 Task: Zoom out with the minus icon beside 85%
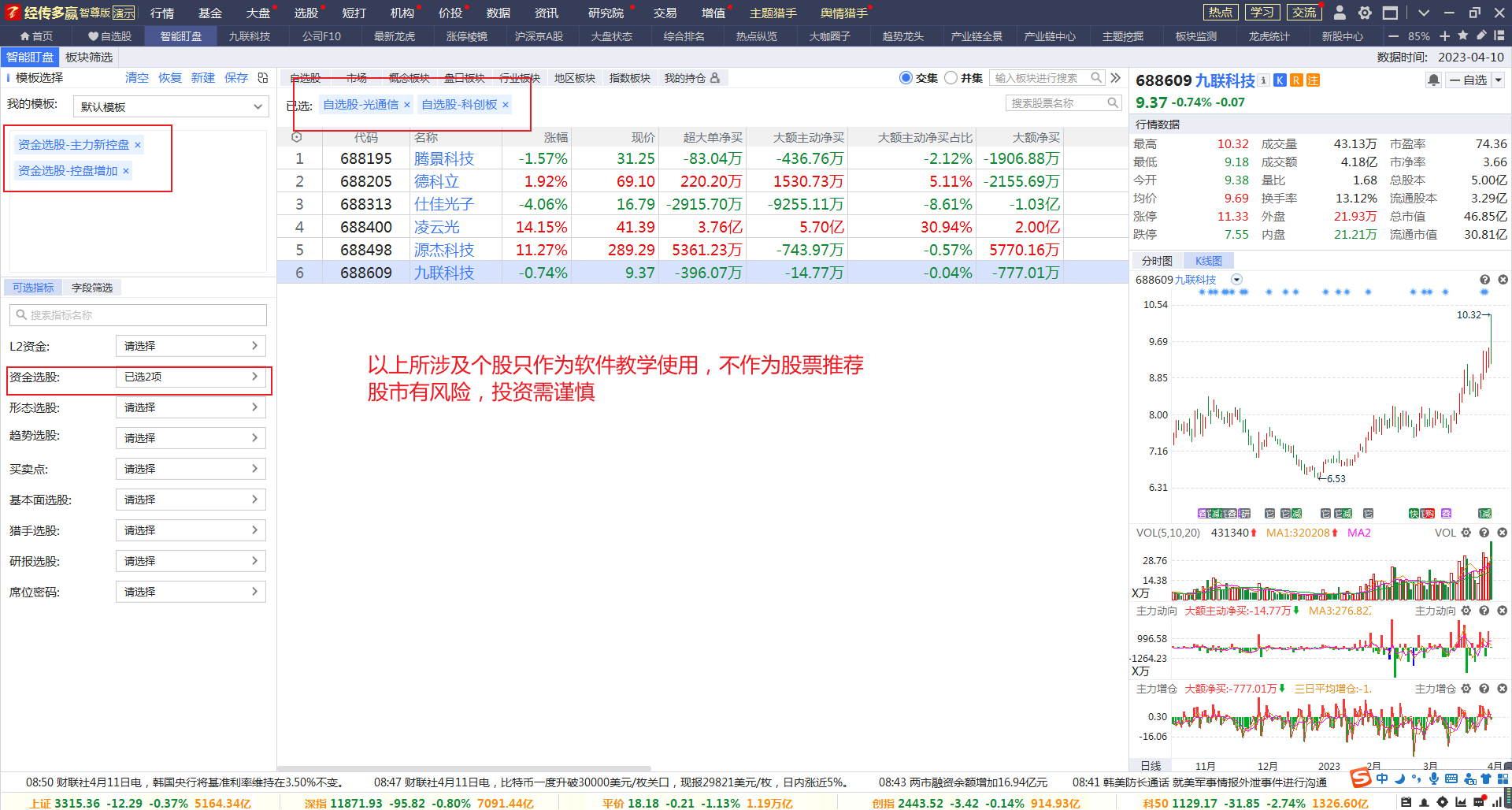1393,36
